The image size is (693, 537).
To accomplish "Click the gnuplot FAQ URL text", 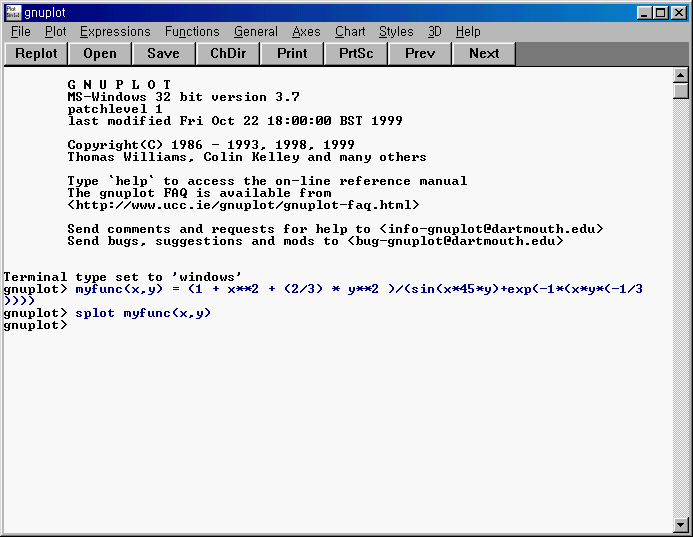I will click(x=243, y=205).
